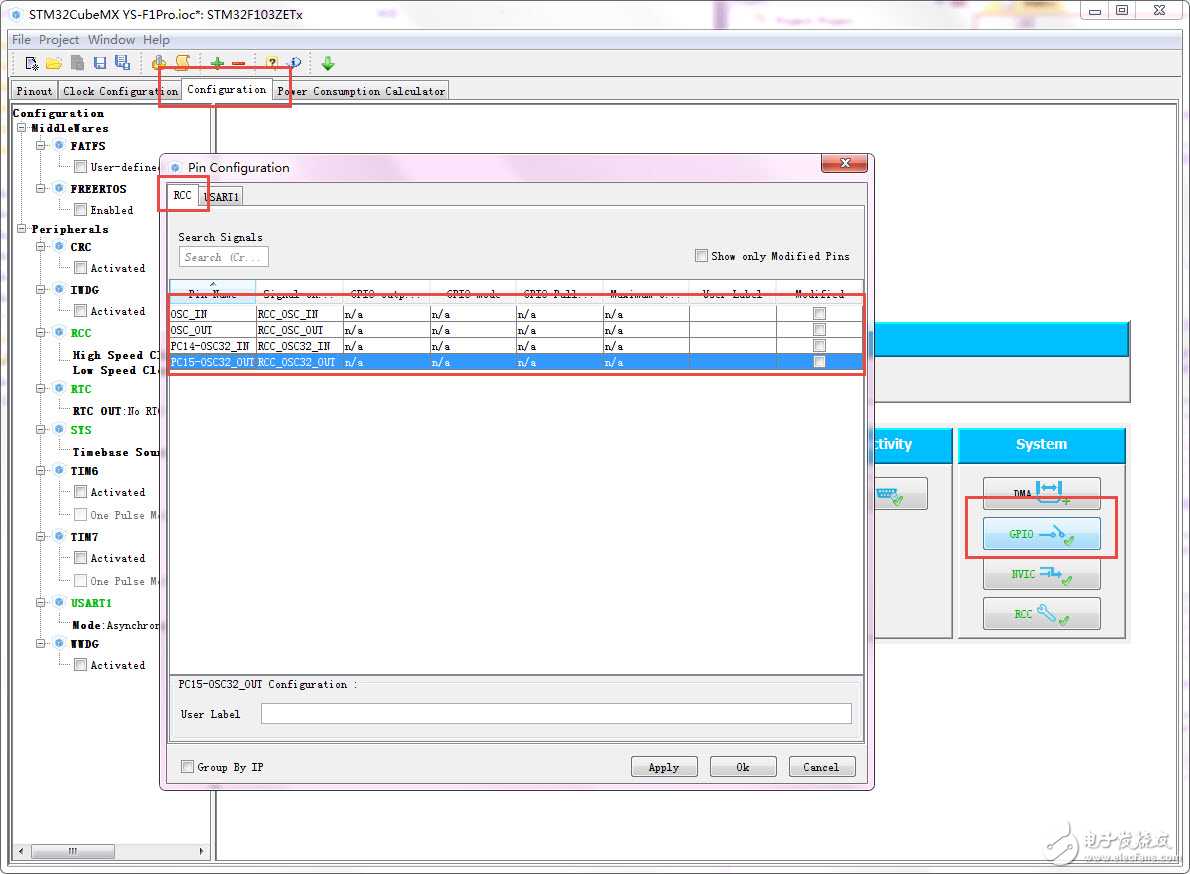1190x874 pixels.
Task: Switch to the USART1 tab in dialog
Action: (222, 196)
